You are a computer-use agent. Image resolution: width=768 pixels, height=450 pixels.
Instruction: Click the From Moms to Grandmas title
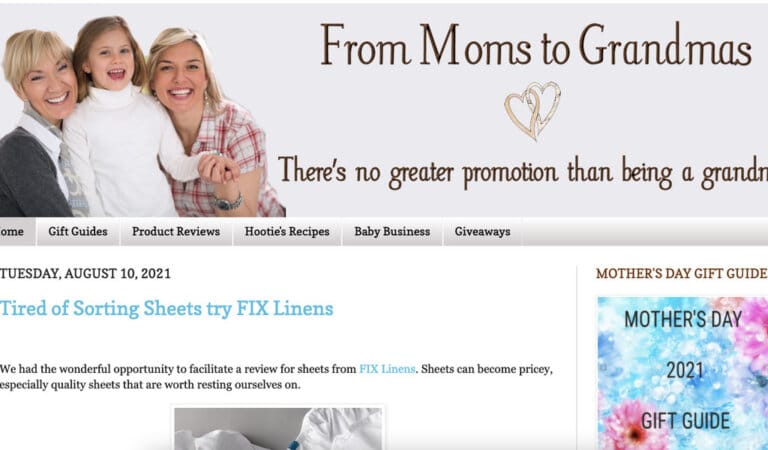(536, 45)
